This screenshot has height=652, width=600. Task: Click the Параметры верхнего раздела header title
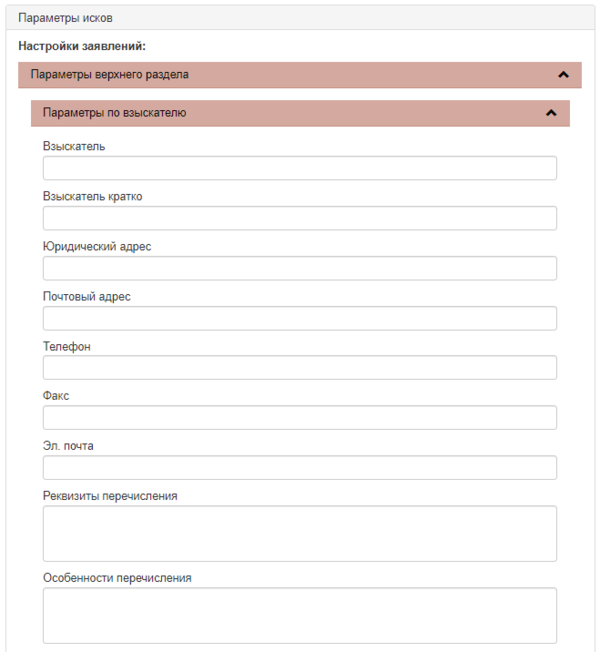point(110,74)
